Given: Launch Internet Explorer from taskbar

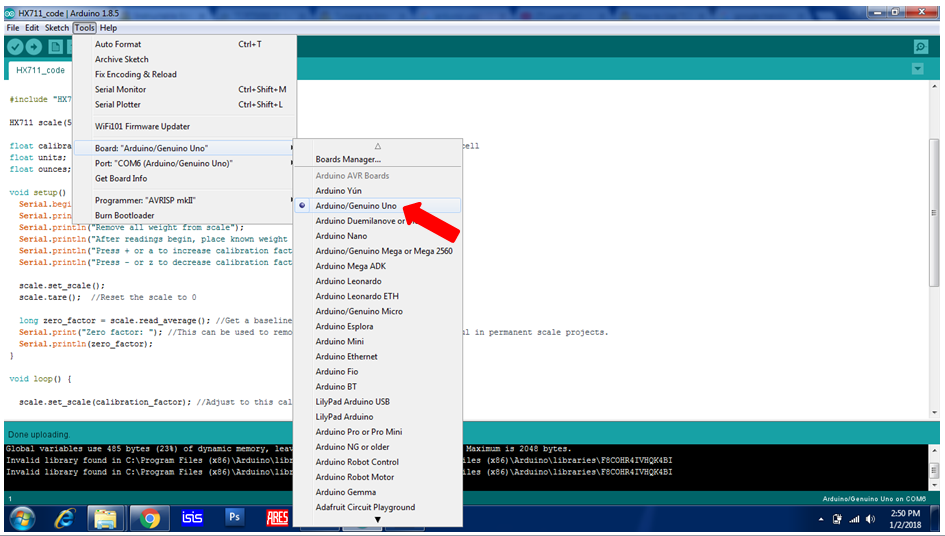Looking at the screenshot, I should tap(64, 518).
